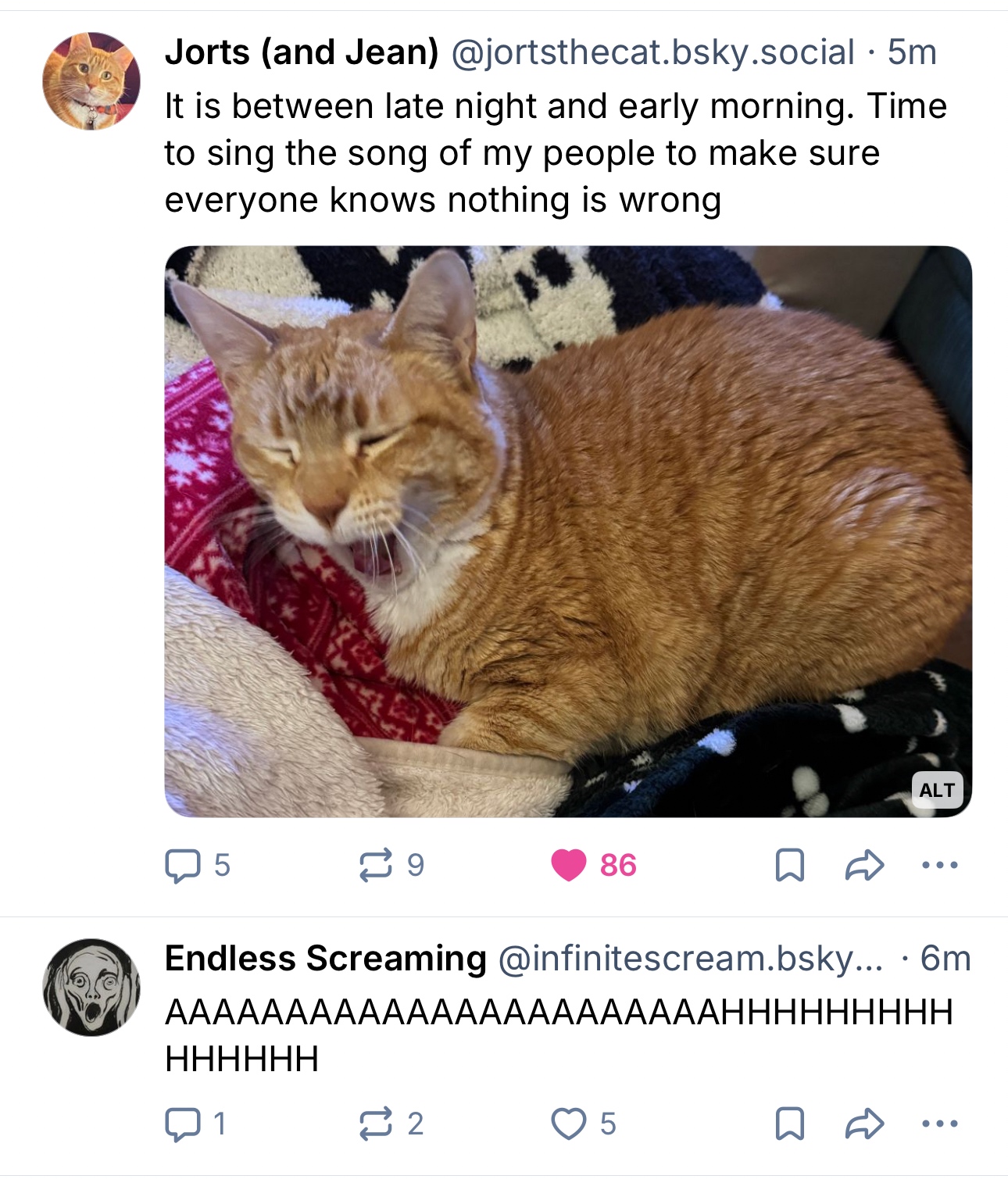Visit the @jortsthecat.bsky.social handle
This screenshot has height=1179, width=1008.
(653, 53)
